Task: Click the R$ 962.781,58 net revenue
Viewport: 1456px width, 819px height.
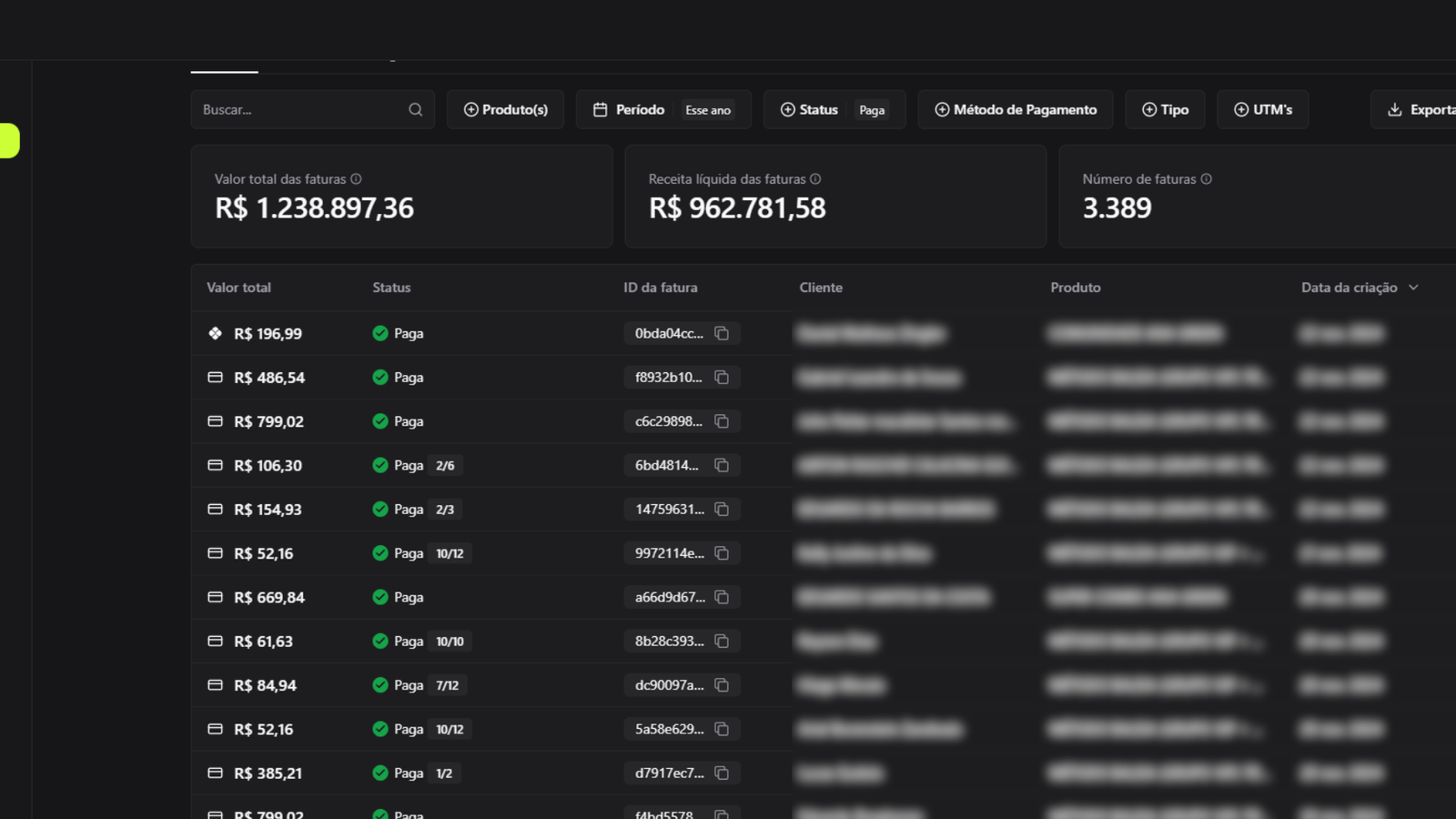Action: [737, 208]
